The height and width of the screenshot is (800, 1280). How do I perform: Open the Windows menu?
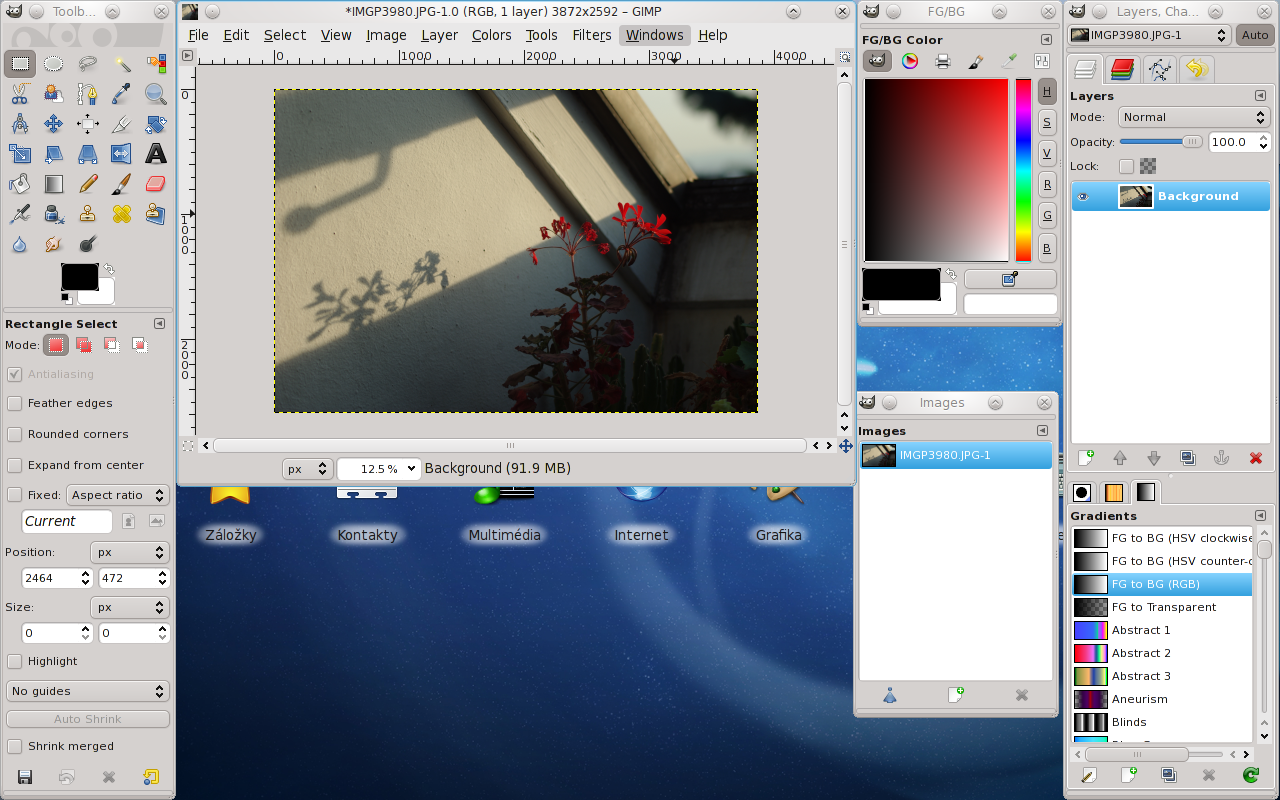pos(655,35)
